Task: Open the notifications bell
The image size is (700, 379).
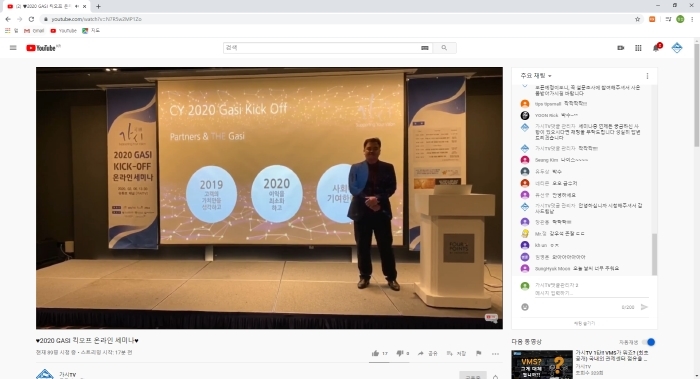Action: tap(656, 48)
